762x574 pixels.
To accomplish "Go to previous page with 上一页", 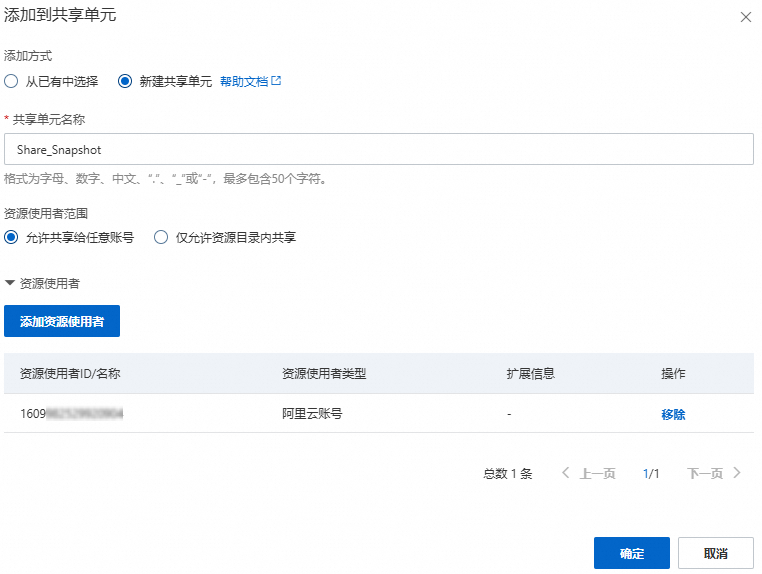I will point(597,473).
